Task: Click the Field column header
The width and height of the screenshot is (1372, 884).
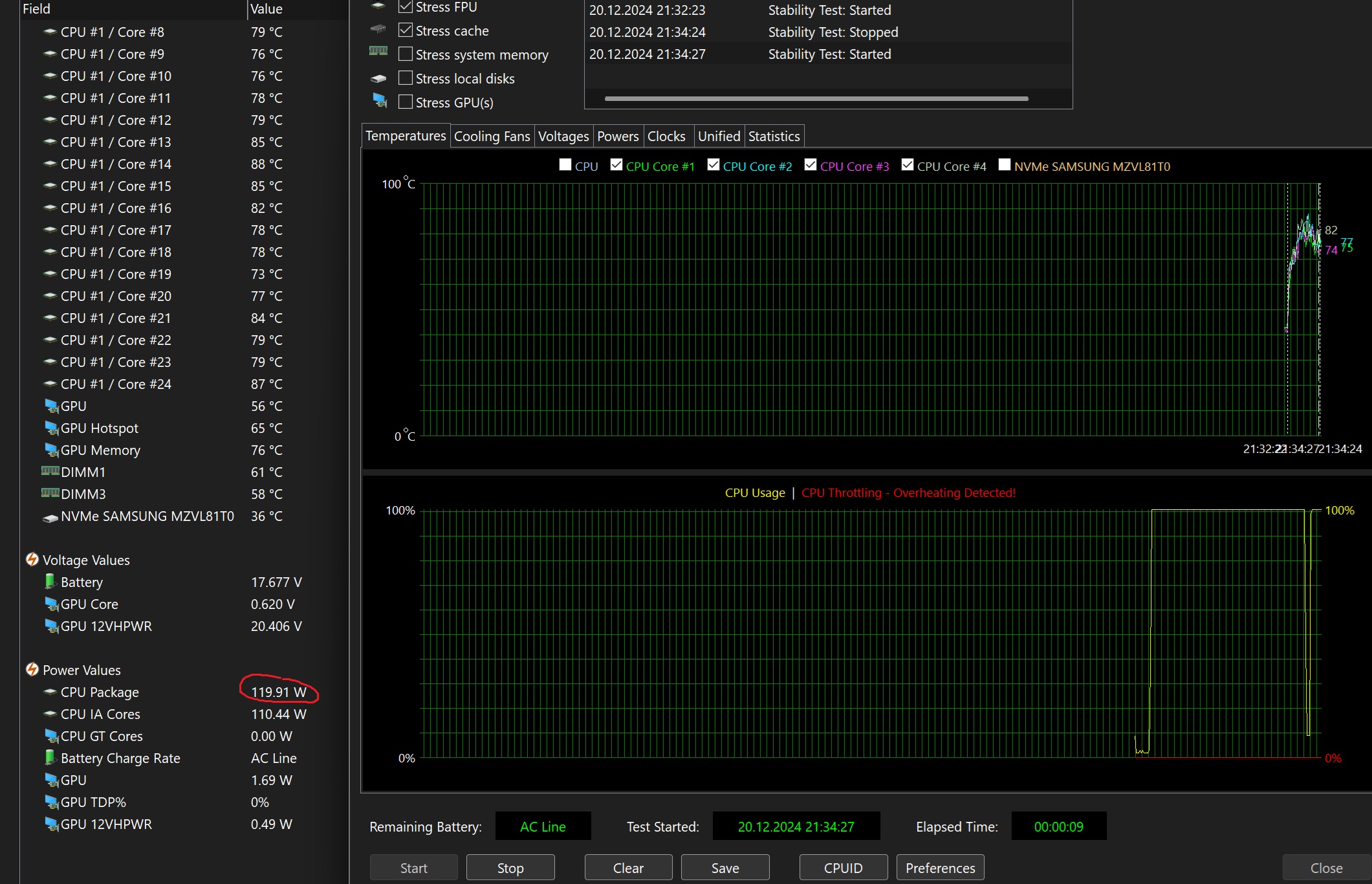Action: click(133, 9)
